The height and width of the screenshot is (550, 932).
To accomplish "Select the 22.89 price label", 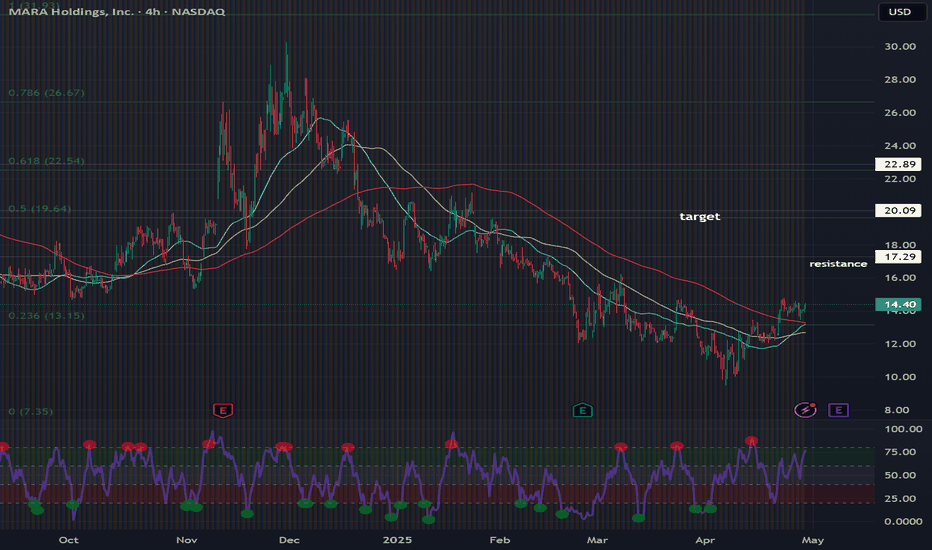I will tap(898, 164).
